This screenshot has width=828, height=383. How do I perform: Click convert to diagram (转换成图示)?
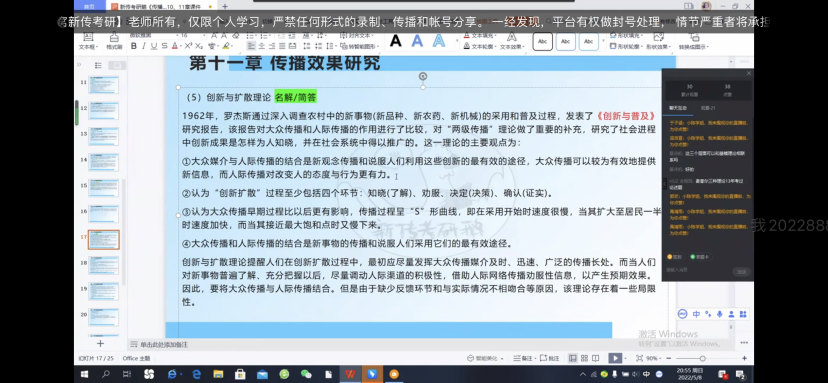(693, 41)
